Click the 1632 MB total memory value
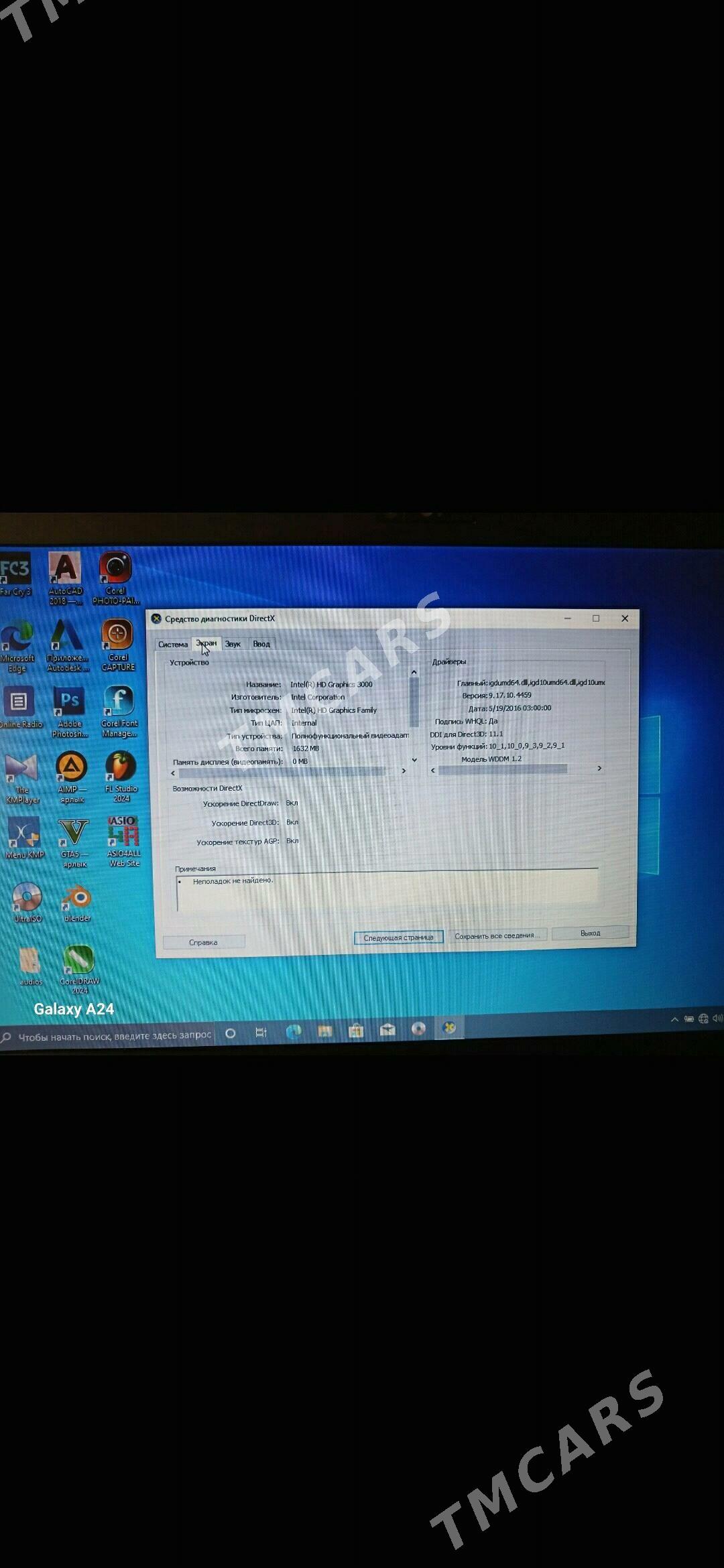 (x=306, y=748)
